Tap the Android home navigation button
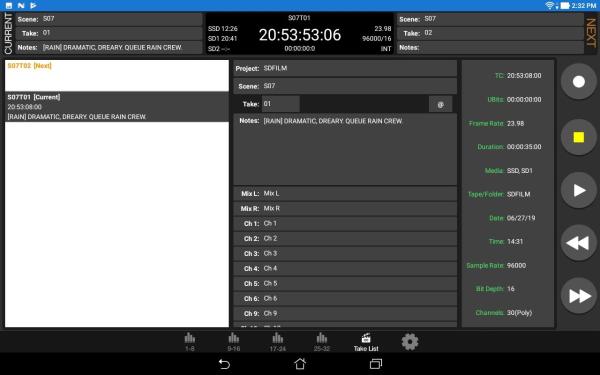The height and width of the screenshot is (375, 600). (300, 364)
